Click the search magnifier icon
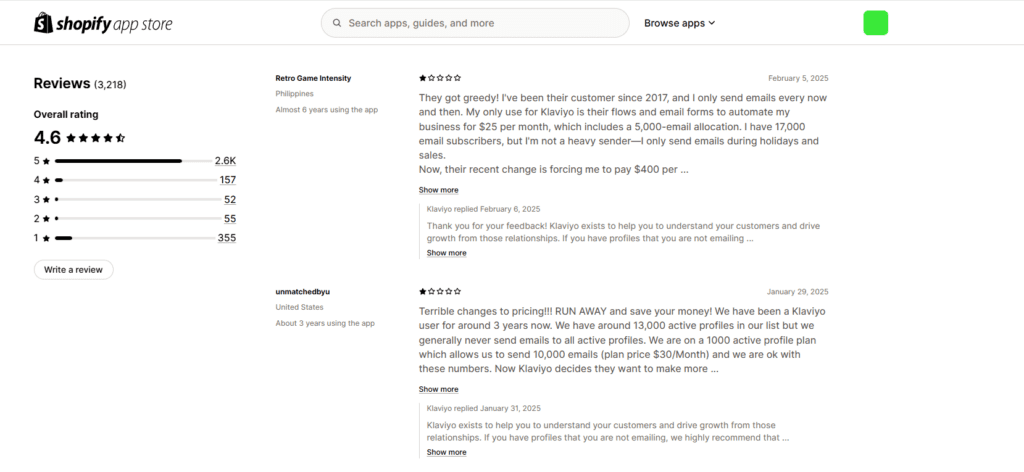 click(337, 23)
